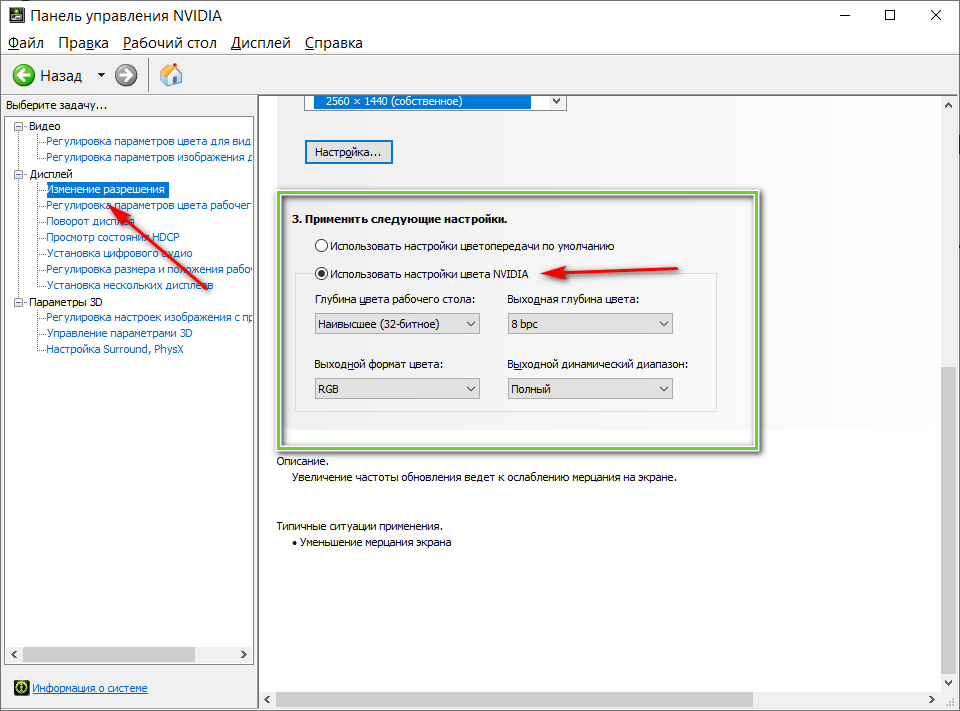Click right arrow of task panel scrollbar
The width and height of the screenshot is (960, 711).
point(244,654)
